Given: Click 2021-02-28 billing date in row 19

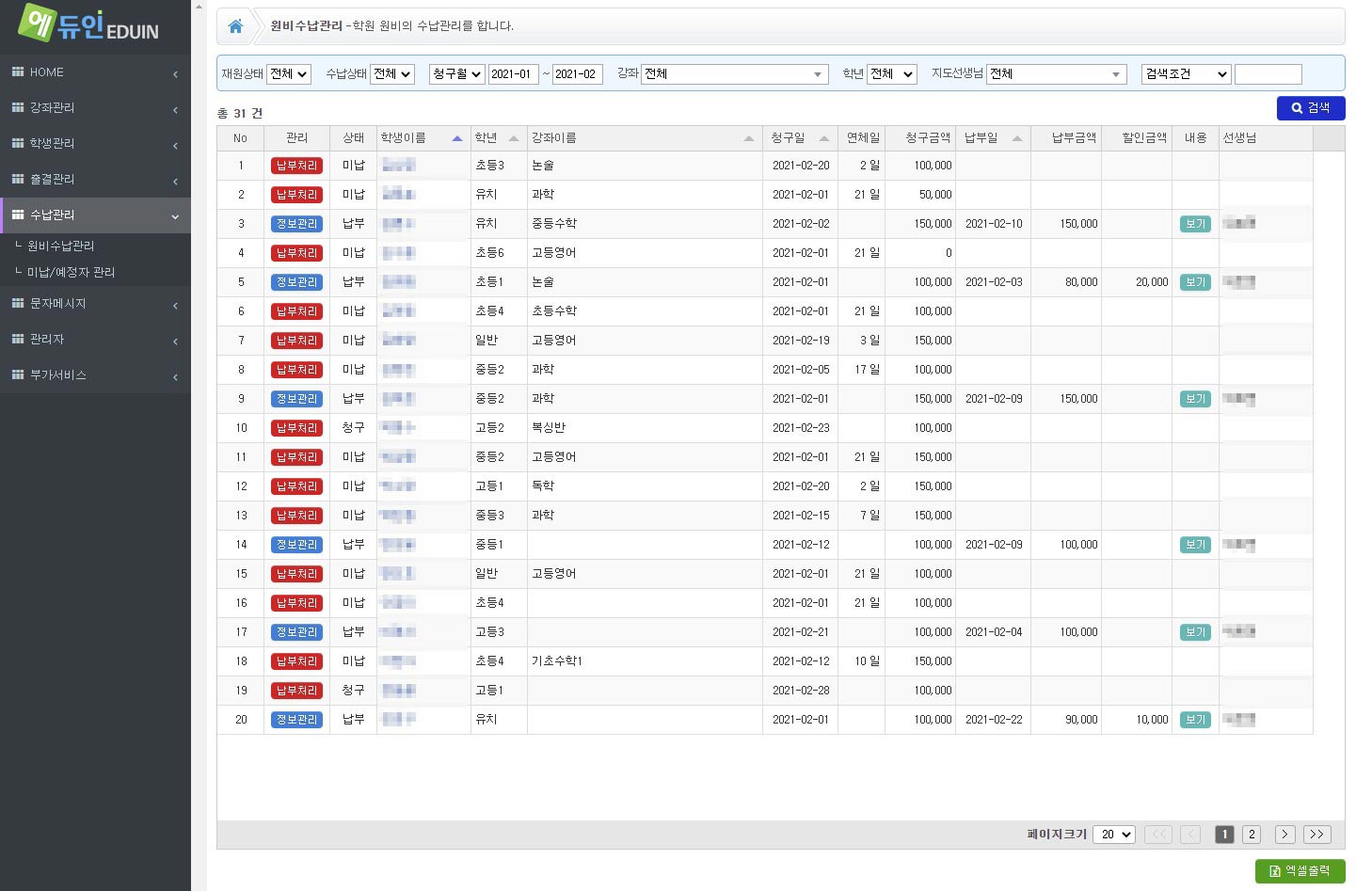Looking at the screenshot, I should click(801, 691).
